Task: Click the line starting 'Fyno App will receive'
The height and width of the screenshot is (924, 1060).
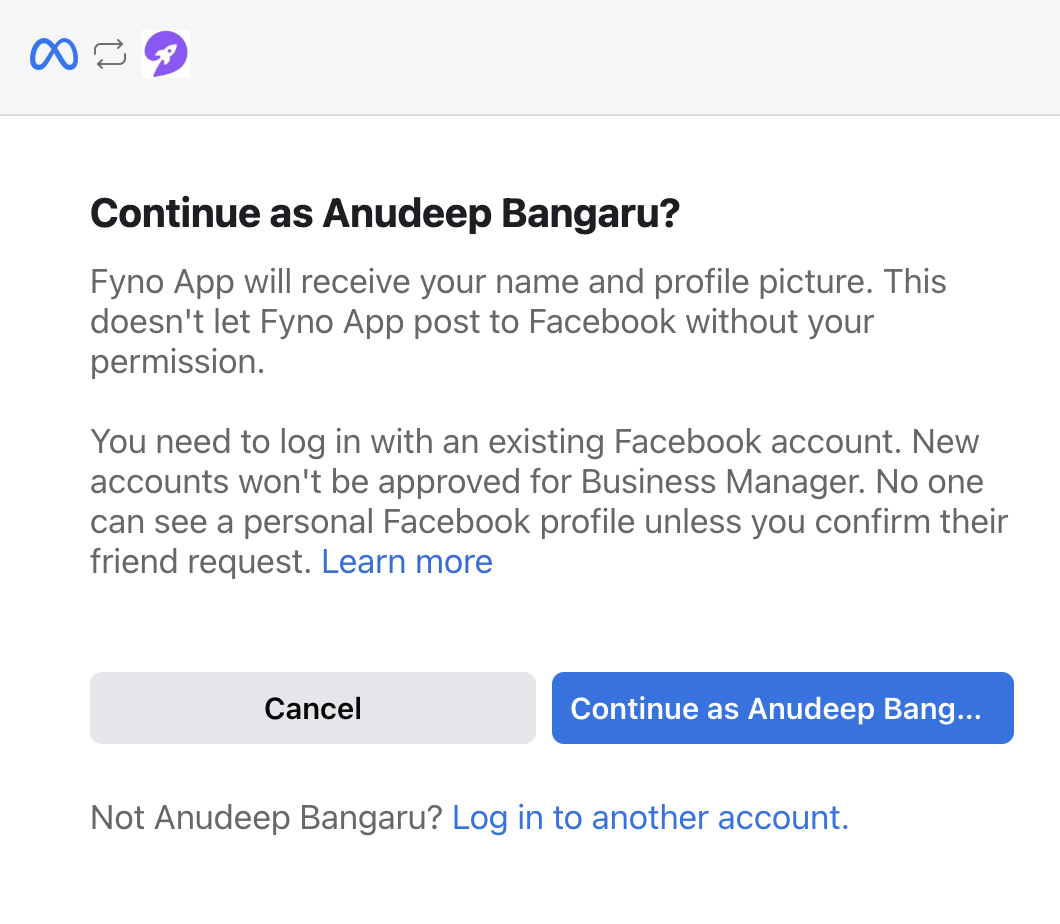Action: click(518, 282)
